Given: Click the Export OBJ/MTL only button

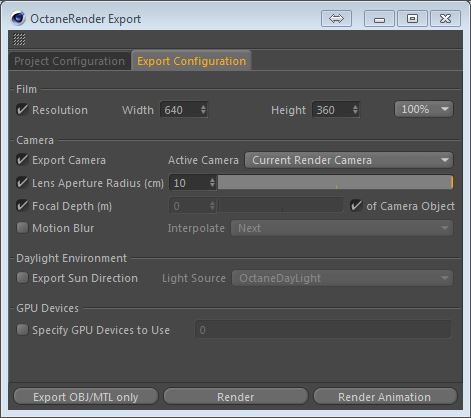Looking at the screenshot, I should [x=86, y=397].
